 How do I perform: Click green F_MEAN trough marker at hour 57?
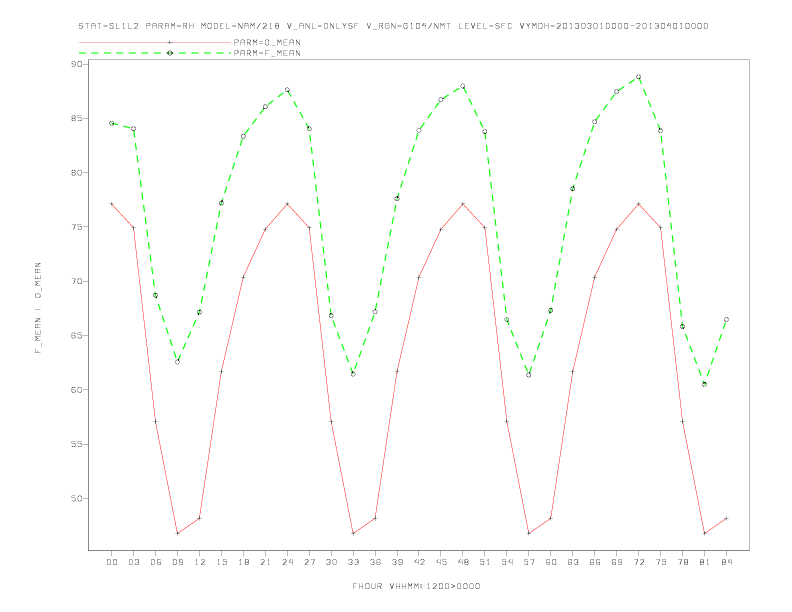(x=529, y=375)
